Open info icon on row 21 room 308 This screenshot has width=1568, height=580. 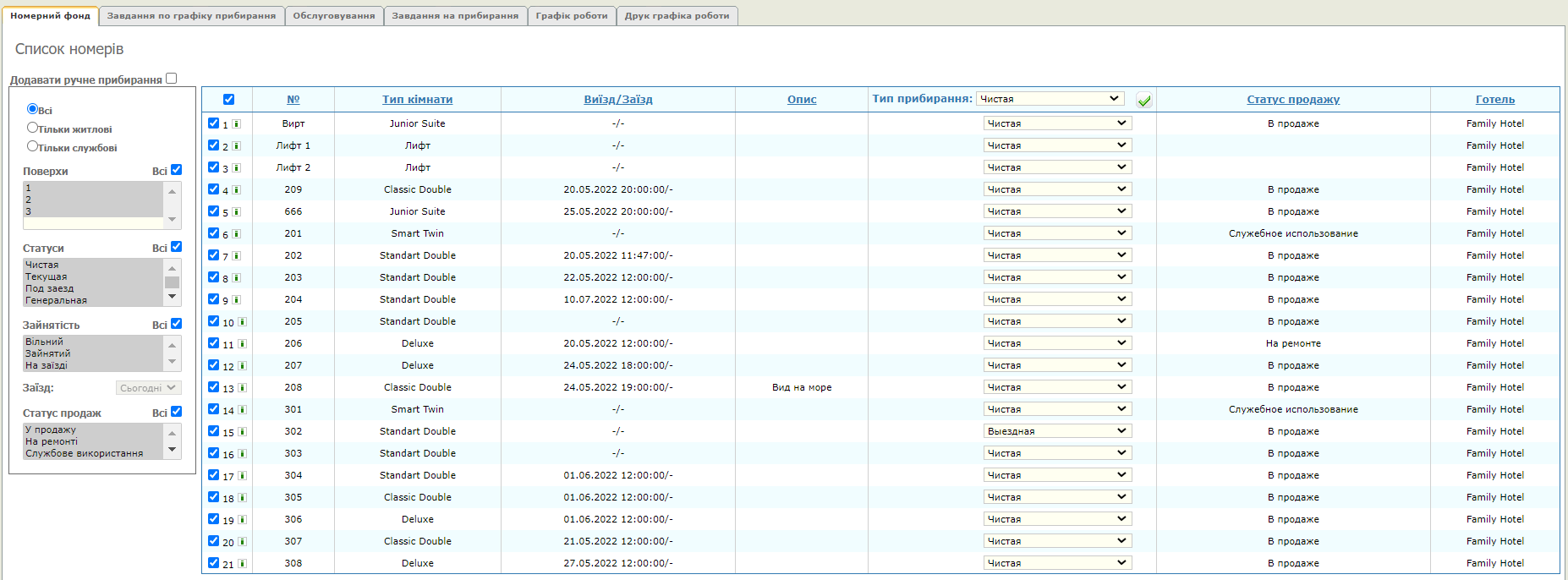click(242, 564)
